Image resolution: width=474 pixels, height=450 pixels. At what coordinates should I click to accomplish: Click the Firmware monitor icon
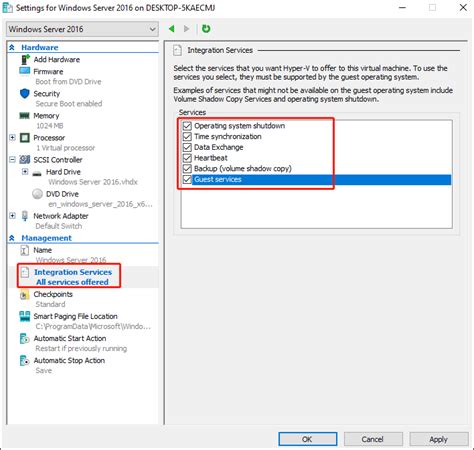25,71
